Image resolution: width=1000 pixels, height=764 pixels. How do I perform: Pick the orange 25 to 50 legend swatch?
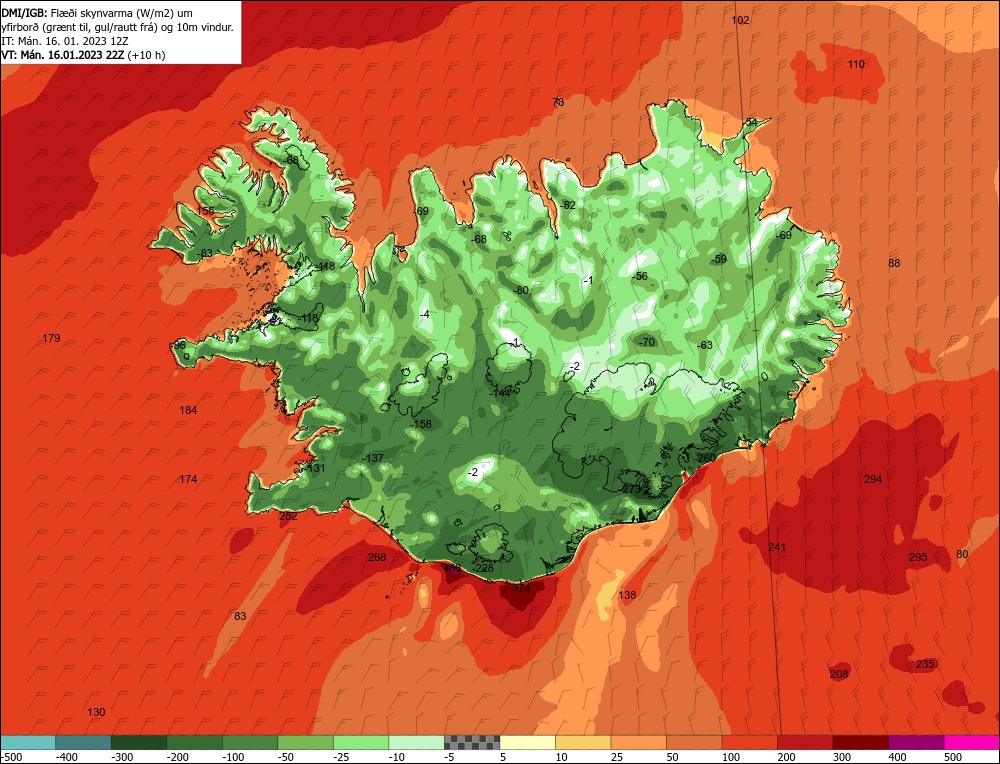point(638,742)
